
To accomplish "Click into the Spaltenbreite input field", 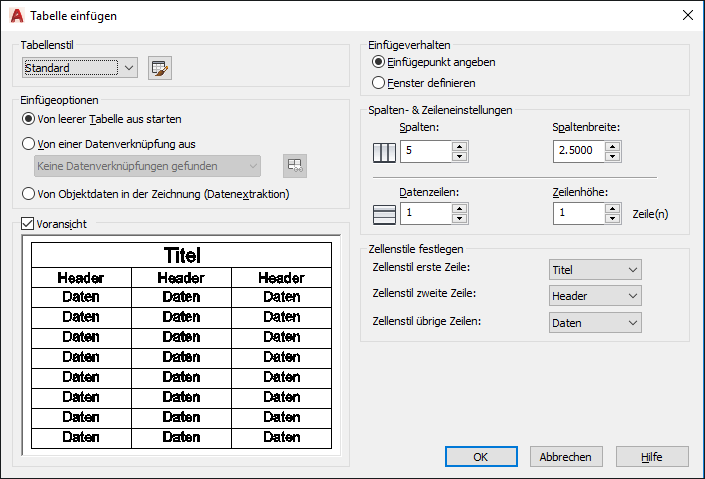I will click(579, 151).
